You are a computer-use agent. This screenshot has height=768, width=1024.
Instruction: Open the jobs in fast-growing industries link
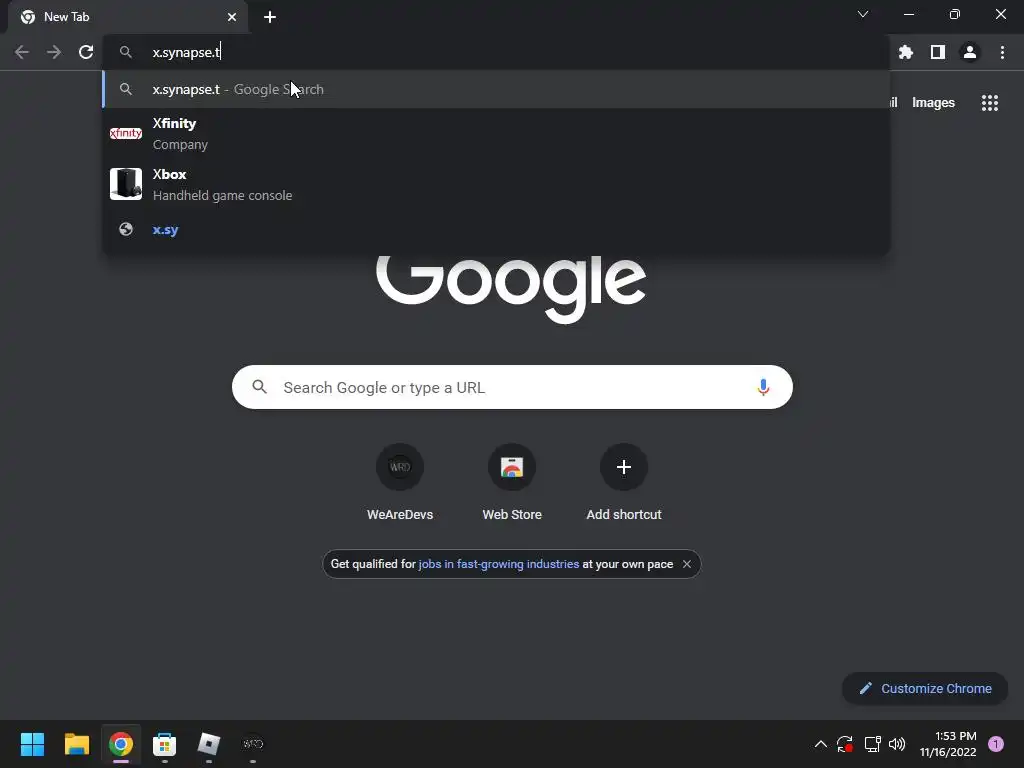498,564
